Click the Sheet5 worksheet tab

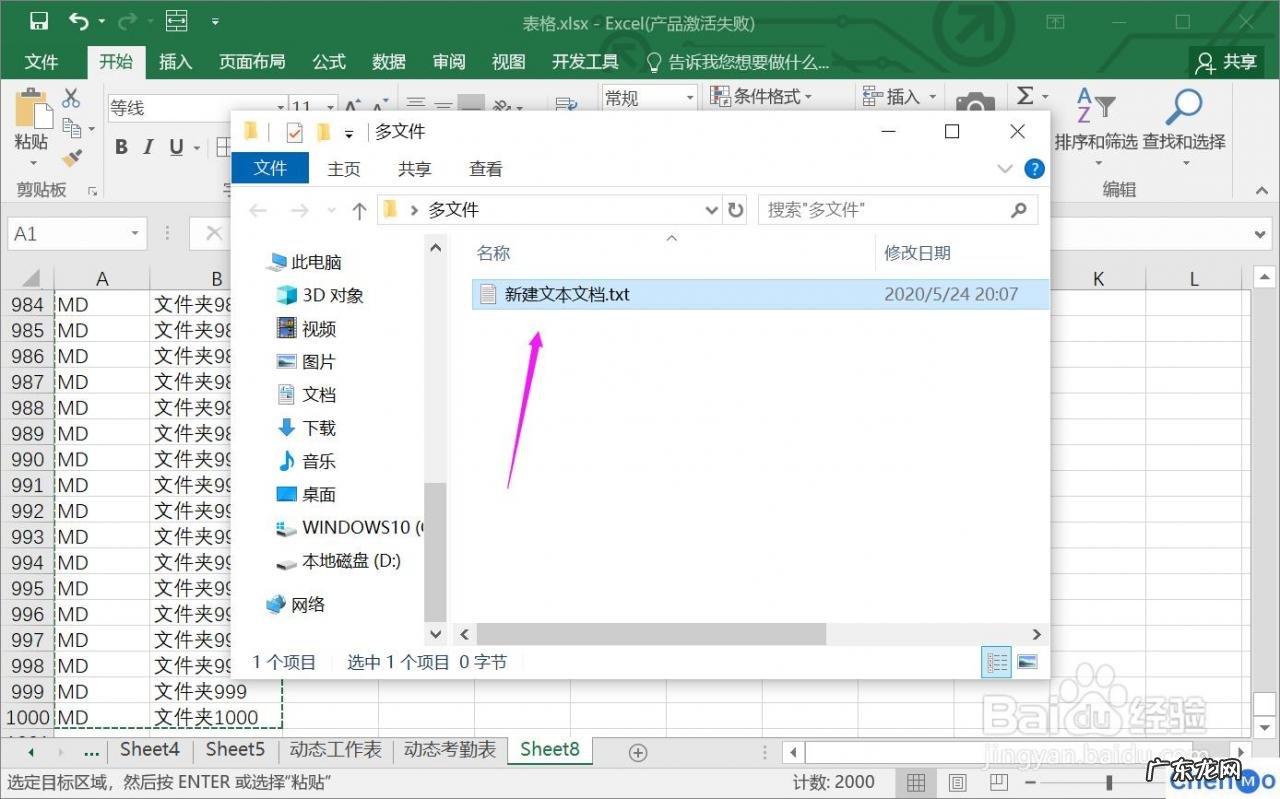pyautogui.click(x=234, y=748)
